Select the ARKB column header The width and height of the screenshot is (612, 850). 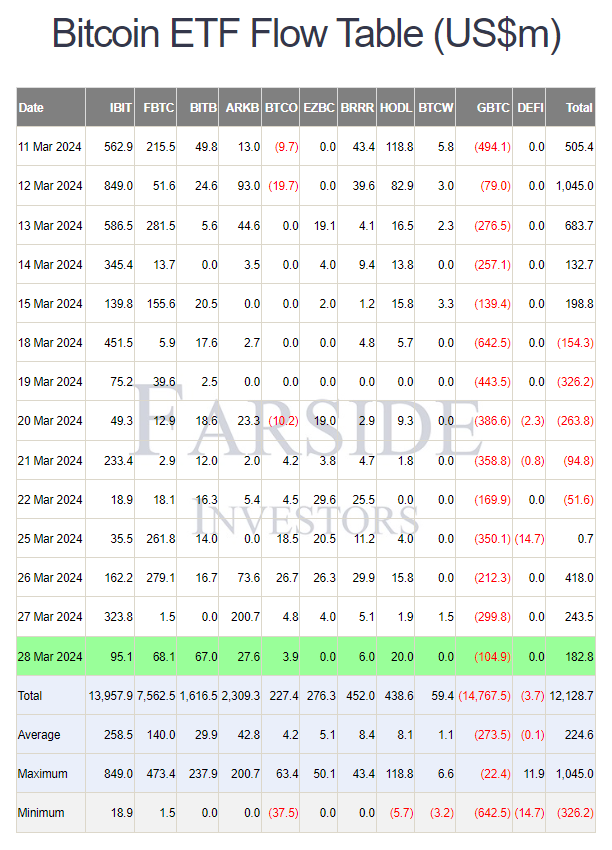(x=240, y=107)
